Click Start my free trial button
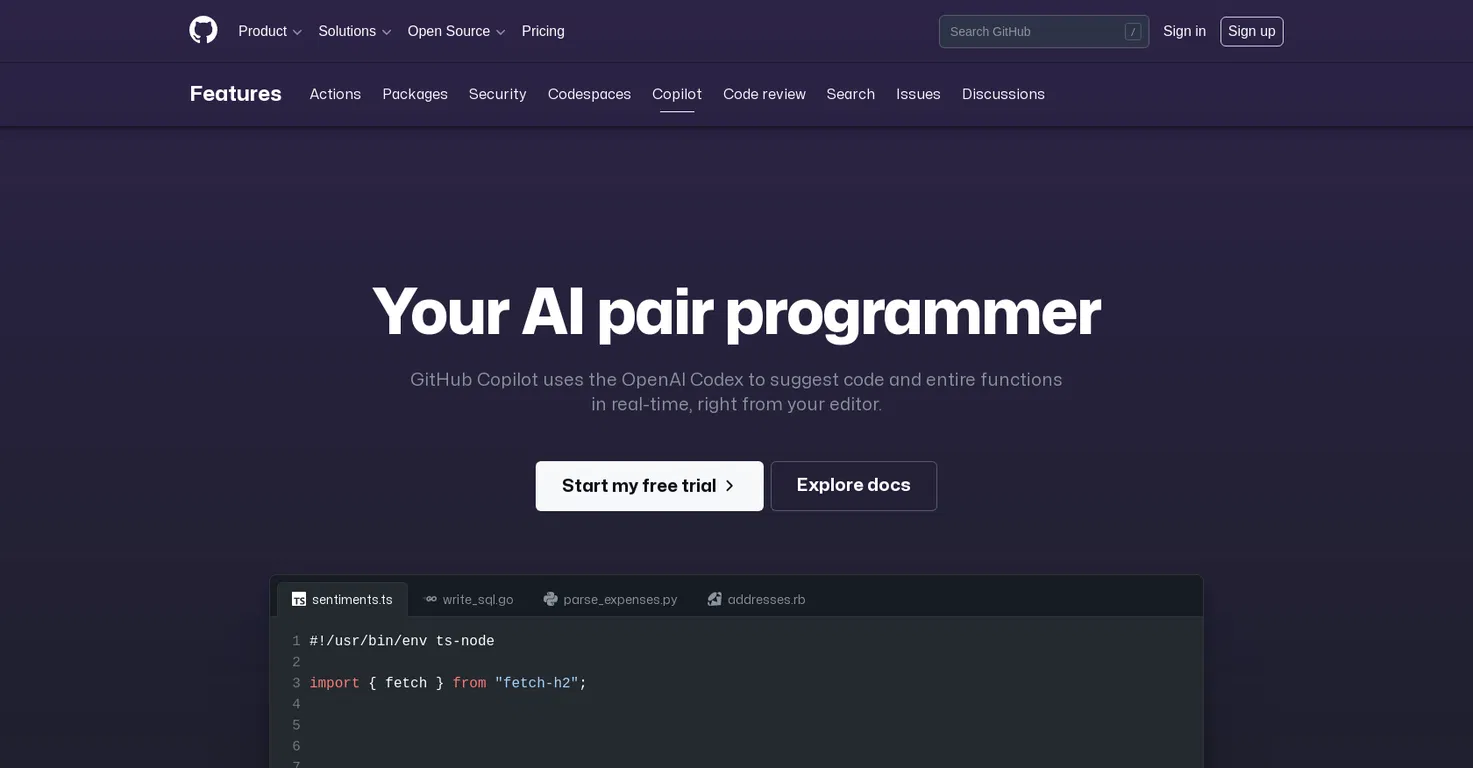The height and width of the screenshot is (768, 1473). [649, 486]
